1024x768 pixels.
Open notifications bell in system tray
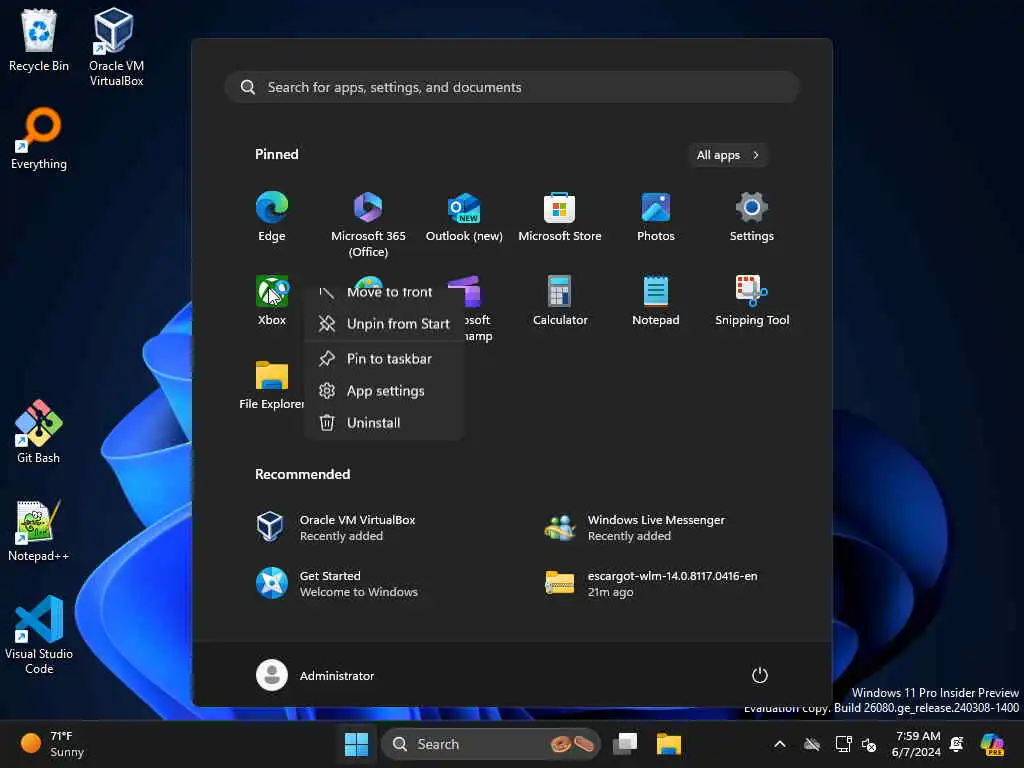pos(957,744)
